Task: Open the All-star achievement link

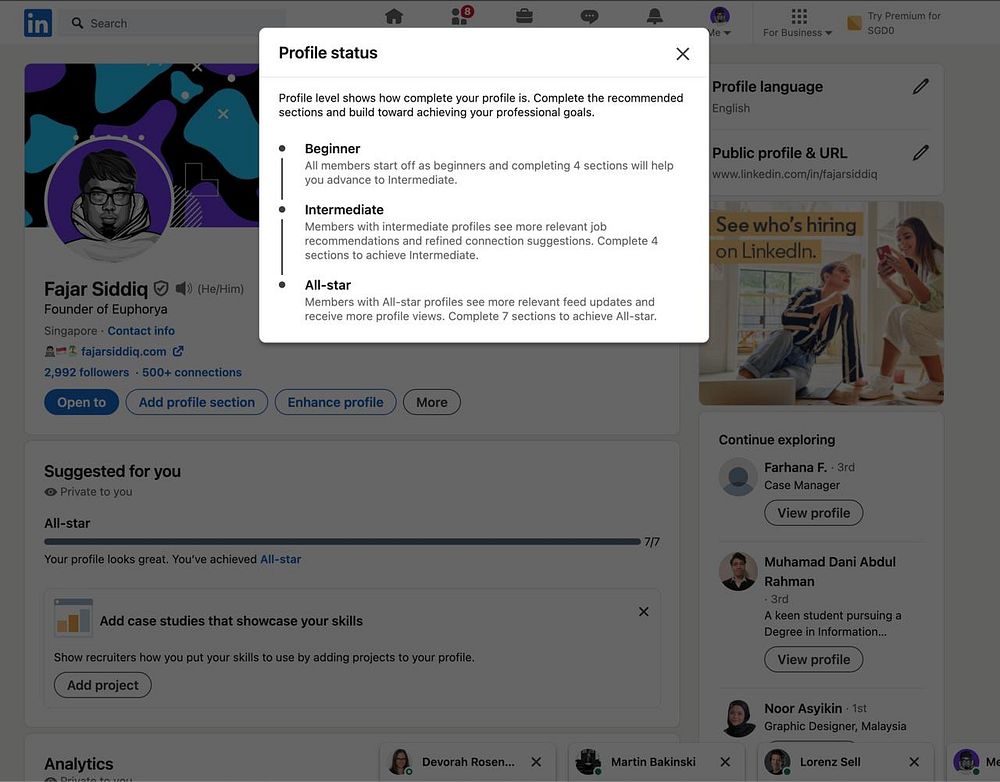Action: [281, 559]
